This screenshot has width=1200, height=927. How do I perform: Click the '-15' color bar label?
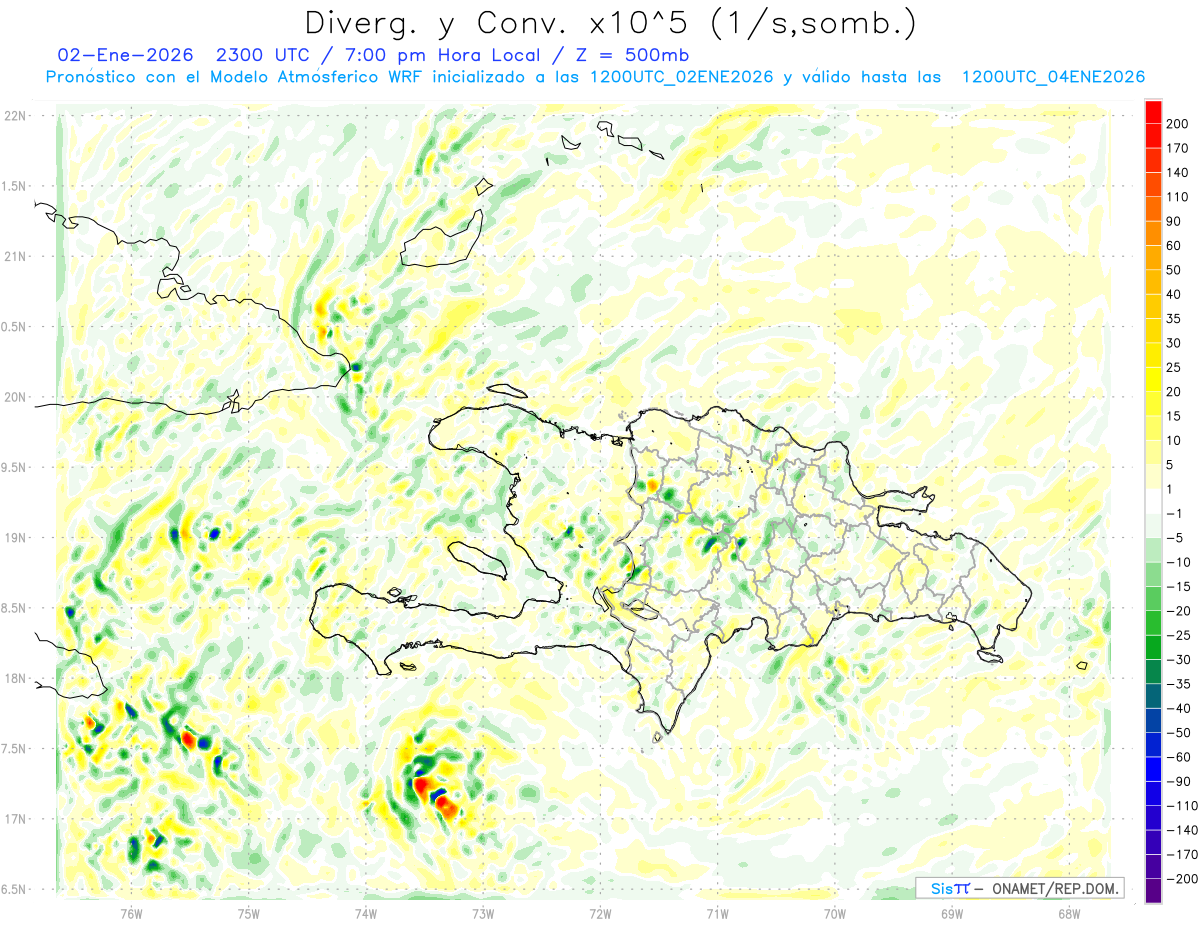coord(1180,586)
